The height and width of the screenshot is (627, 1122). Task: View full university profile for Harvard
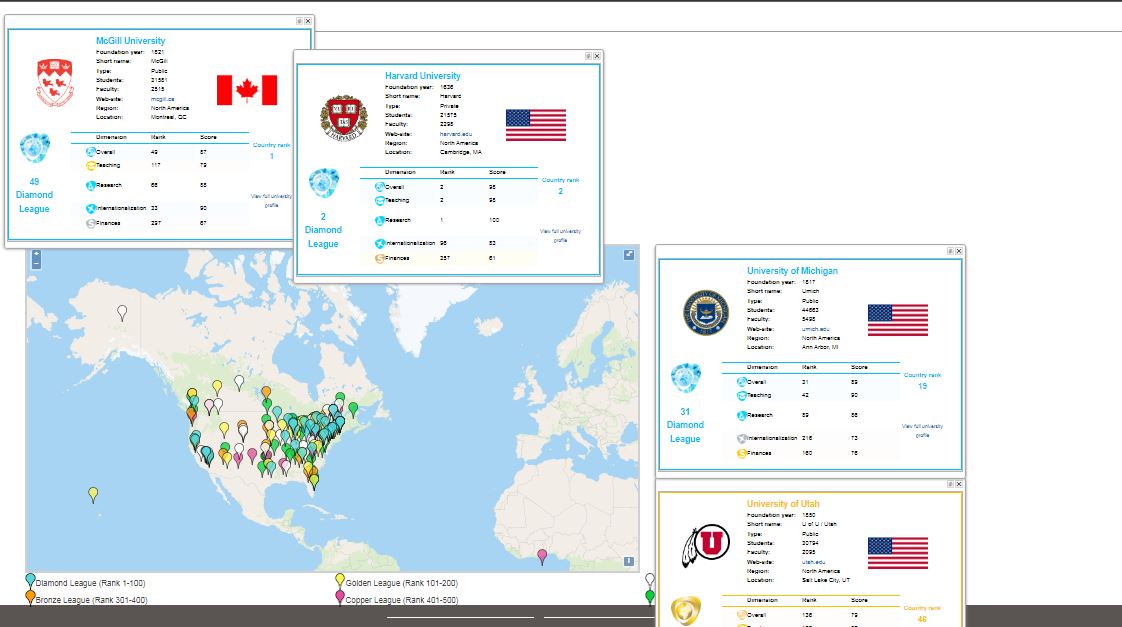(560, 235)
